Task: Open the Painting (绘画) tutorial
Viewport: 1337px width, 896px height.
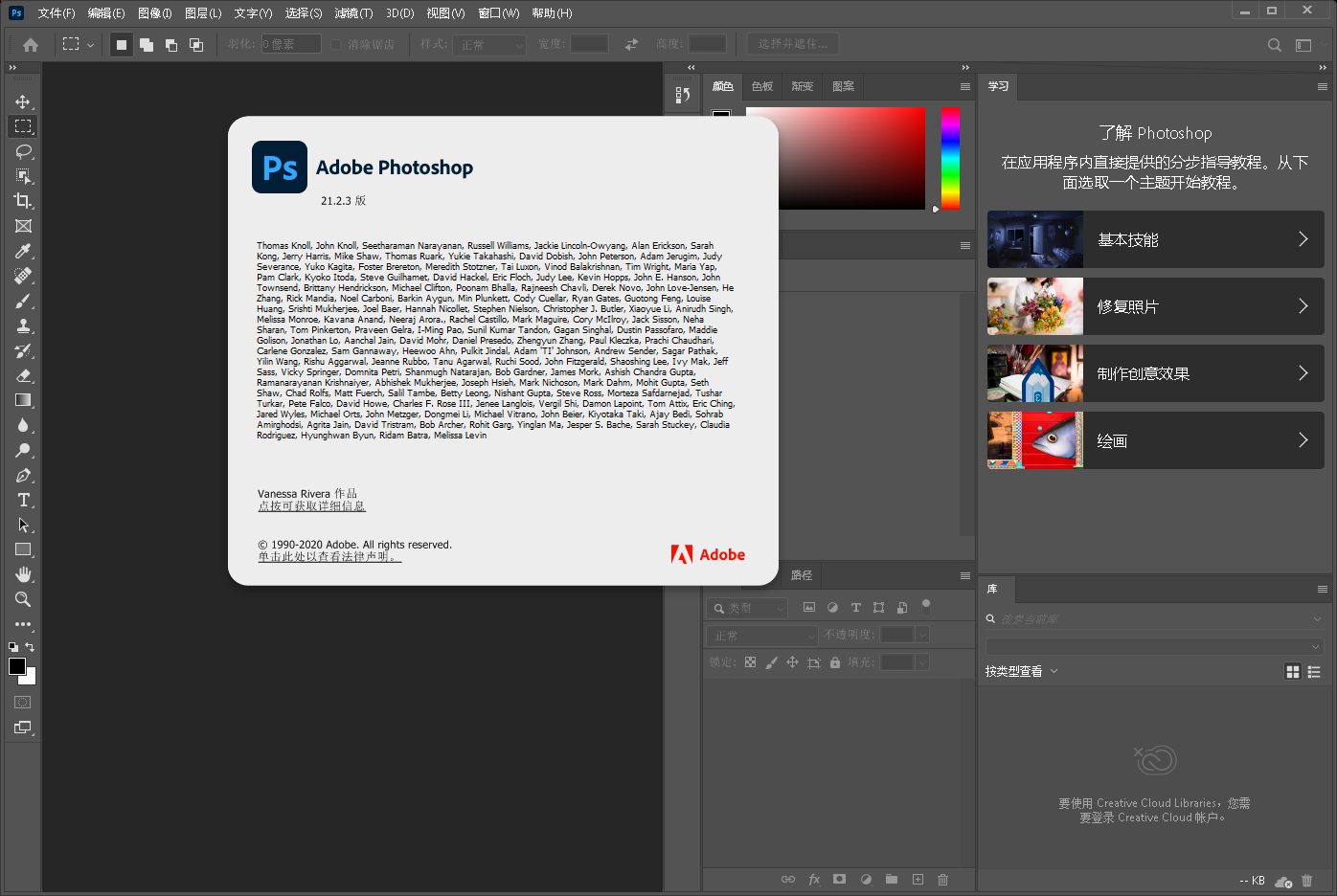Action: coord(1156,440)
